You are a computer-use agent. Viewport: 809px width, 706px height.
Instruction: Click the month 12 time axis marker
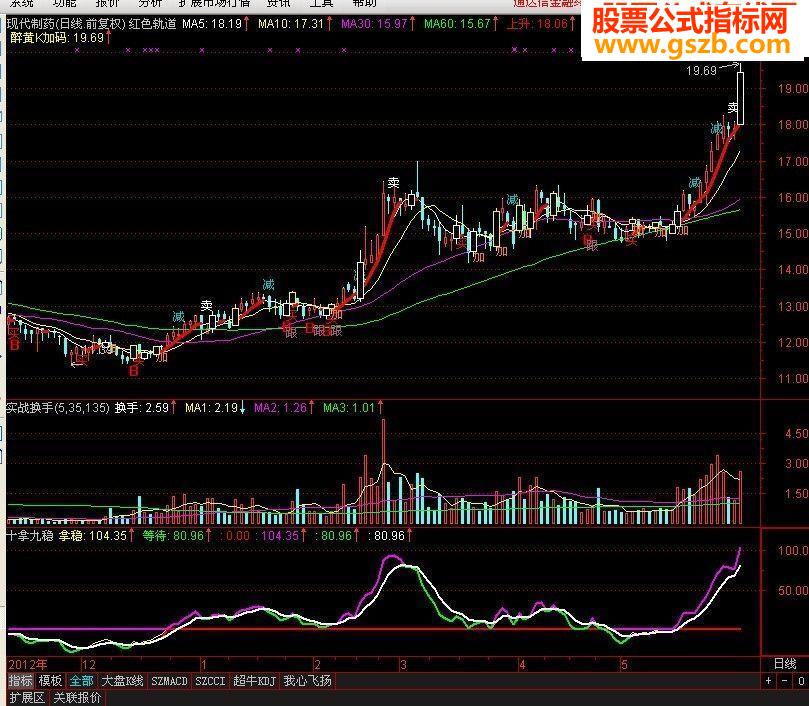(x=89, y=664)
